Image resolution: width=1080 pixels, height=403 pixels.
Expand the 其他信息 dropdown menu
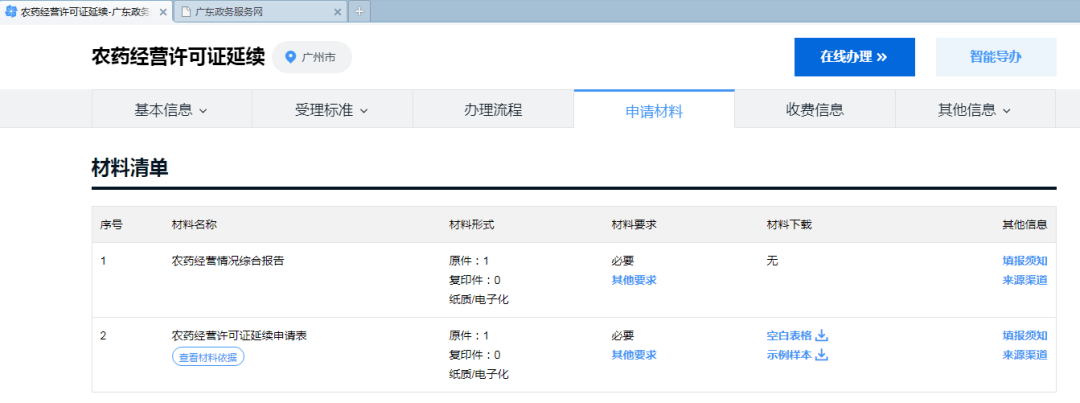(974, 110)
